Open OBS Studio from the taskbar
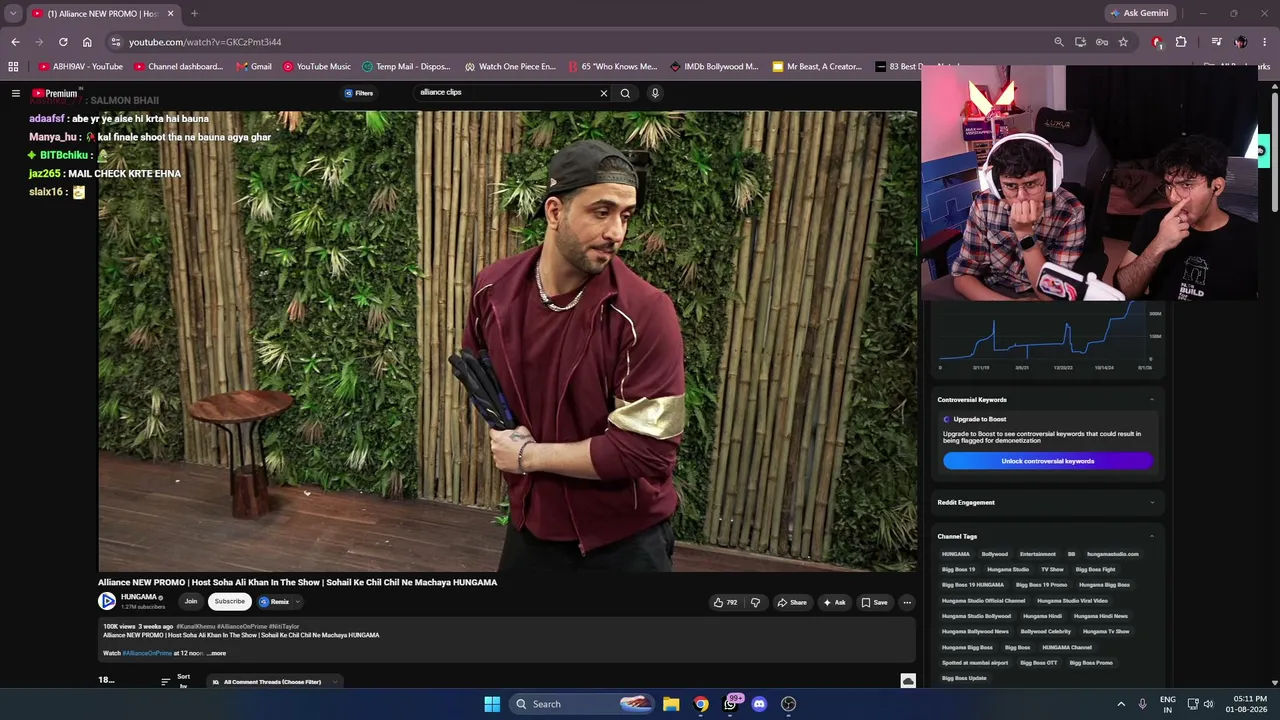The image size is (1280, 720). [x=788, y=704]
